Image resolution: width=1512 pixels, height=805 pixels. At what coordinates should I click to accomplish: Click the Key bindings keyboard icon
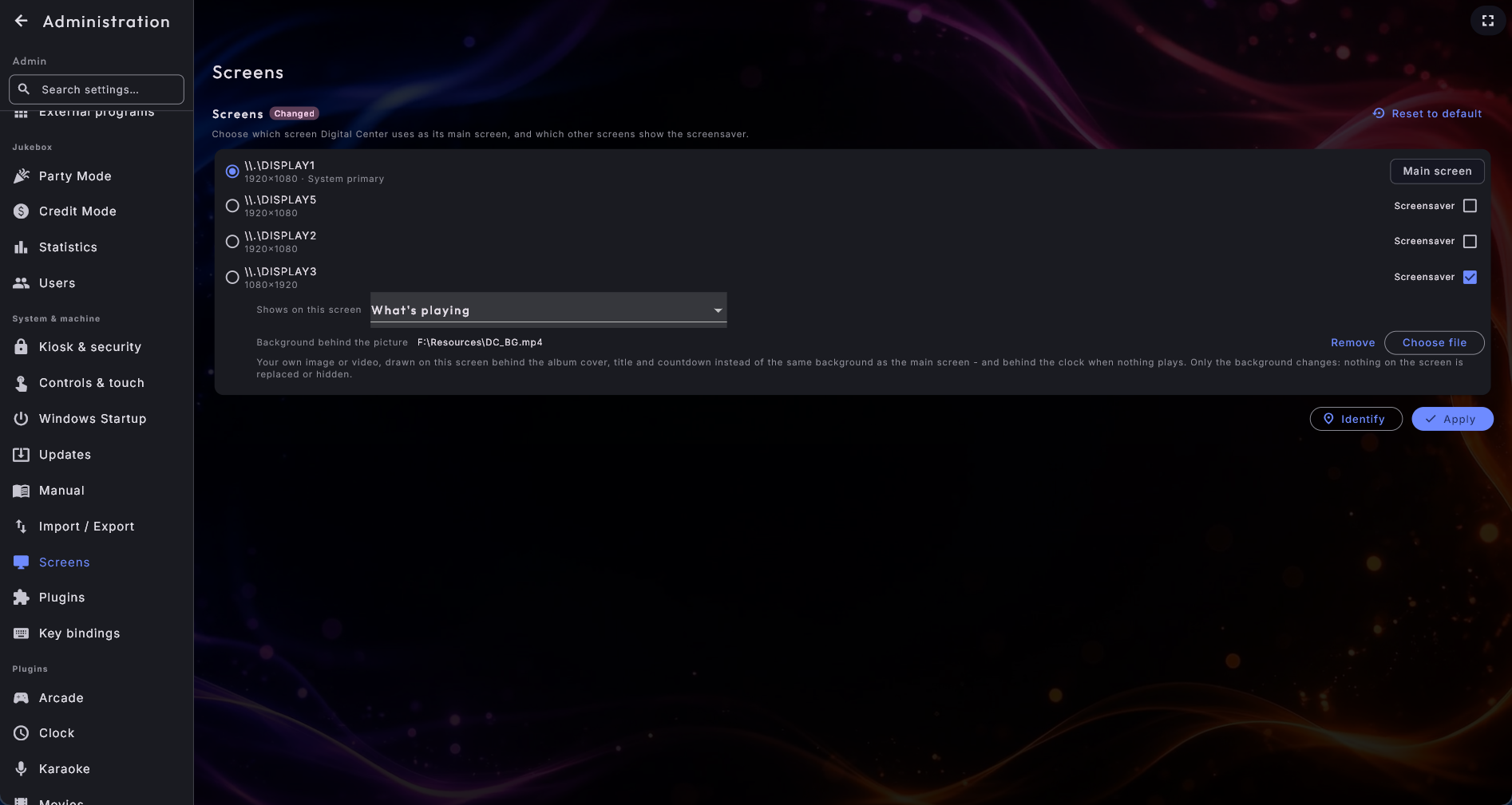[x=22, y=633]
